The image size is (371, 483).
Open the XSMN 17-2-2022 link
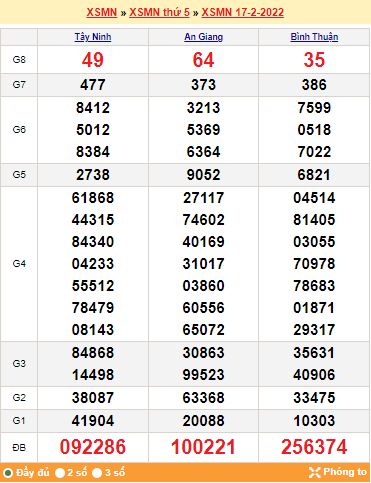(243, 12)
